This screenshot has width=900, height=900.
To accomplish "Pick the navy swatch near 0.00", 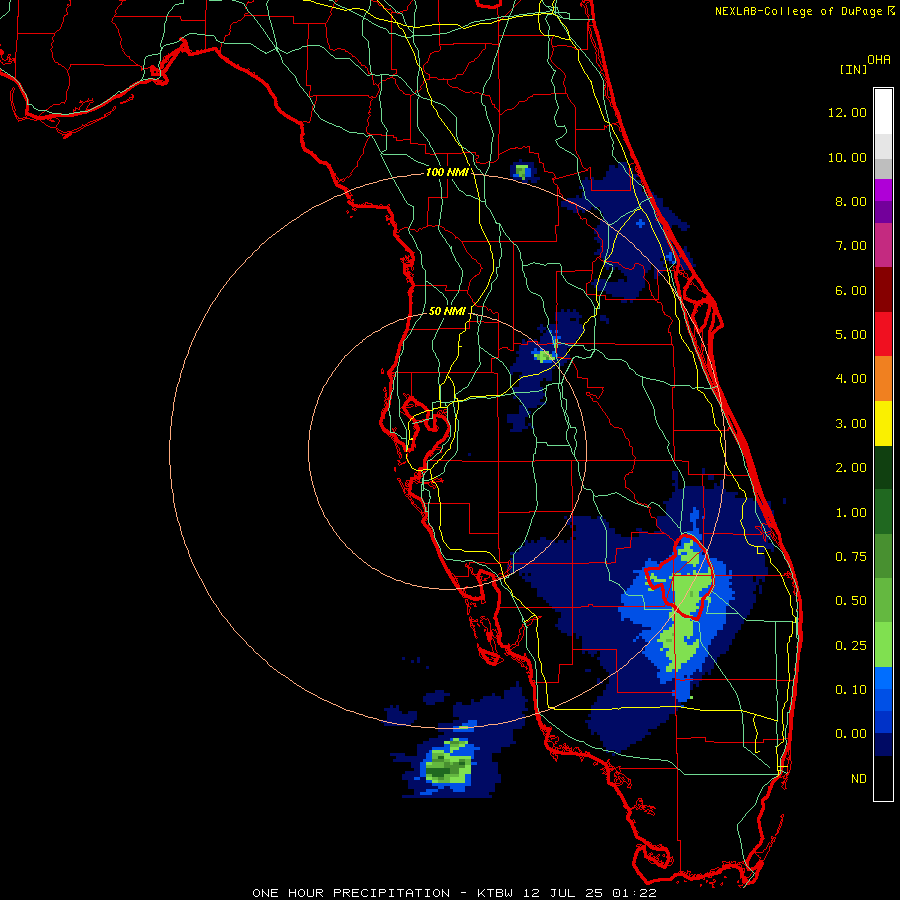I will [x=883, y=744].
